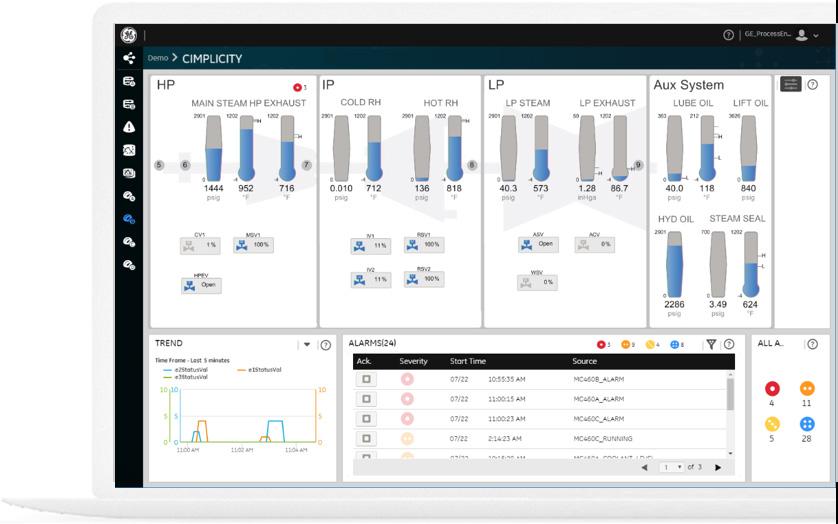The height and width of the screenshot is (524, 838).
Task: Click the ACV valve button 0%
Action: coord(594,244)
